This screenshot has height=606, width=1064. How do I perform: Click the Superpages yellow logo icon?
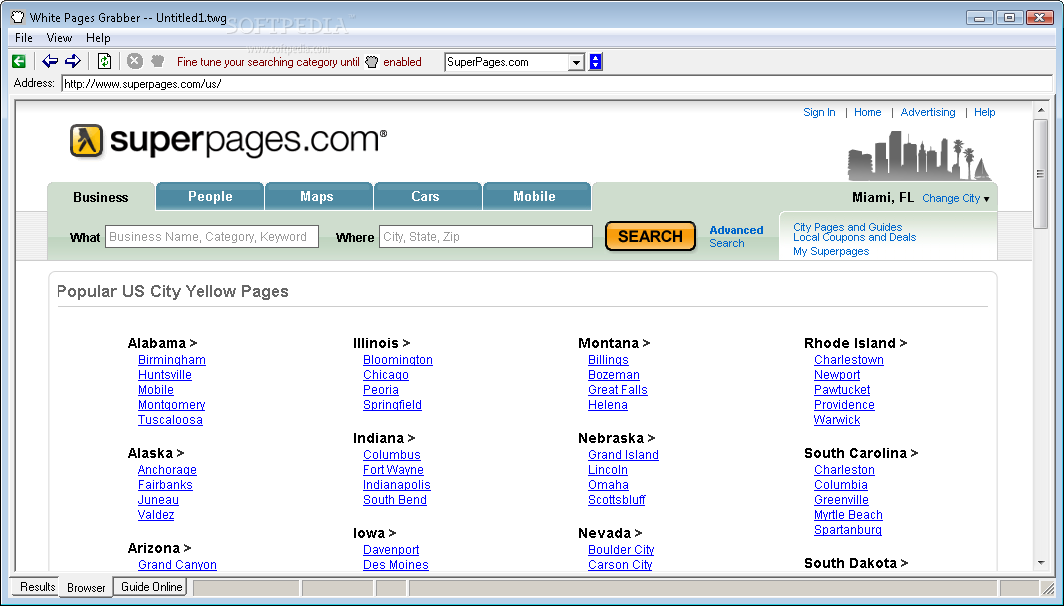click(x=86, y=141)
